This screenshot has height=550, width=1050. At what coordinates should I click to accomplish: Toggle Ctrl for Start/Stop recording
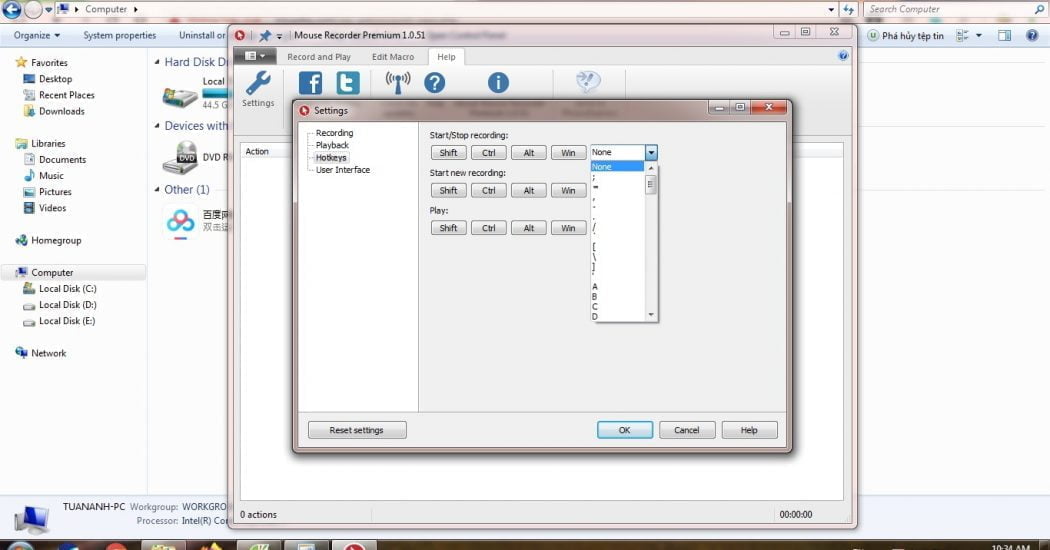489,153
